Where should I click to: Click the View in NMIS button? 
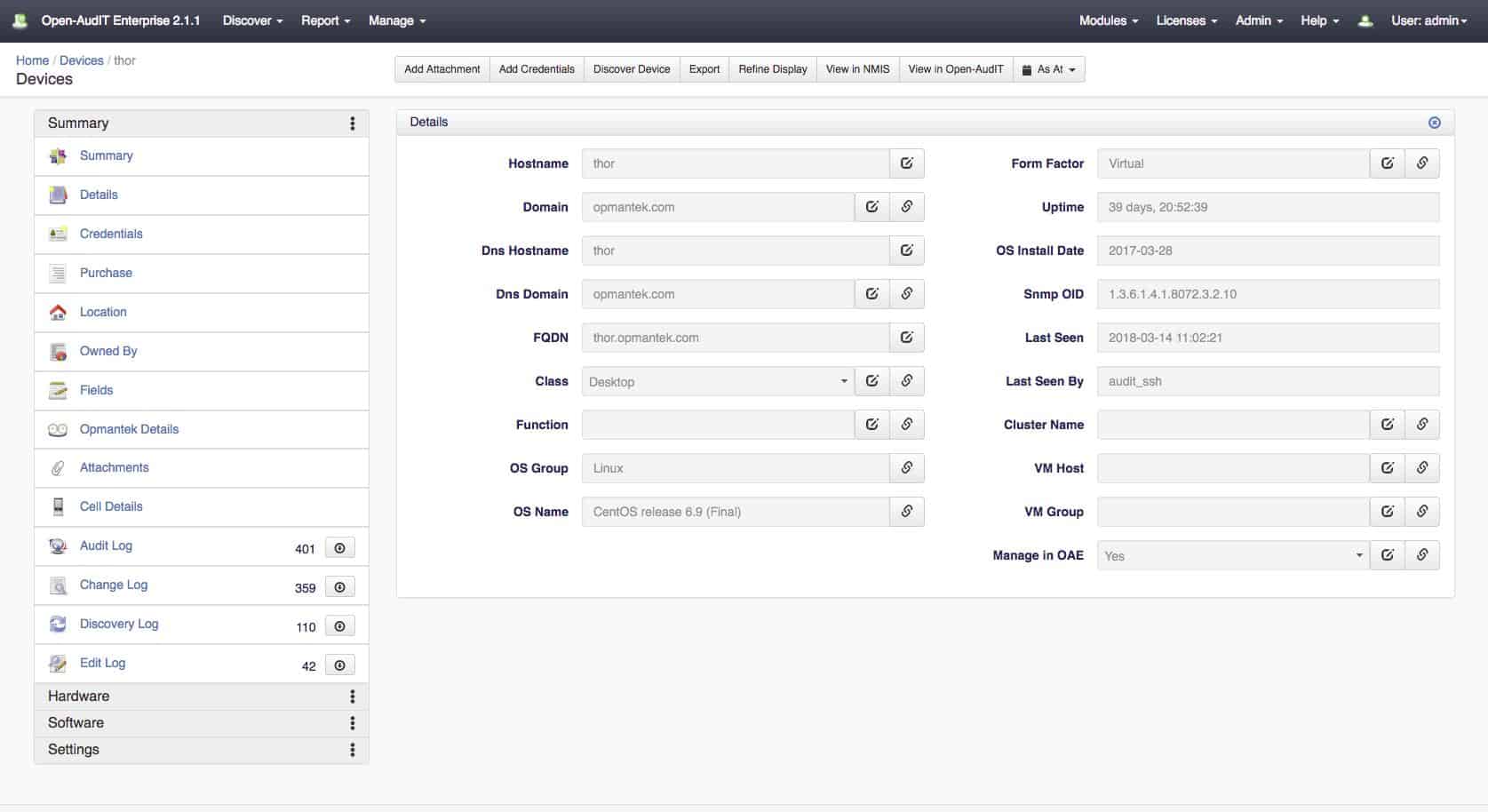point(857,69)
